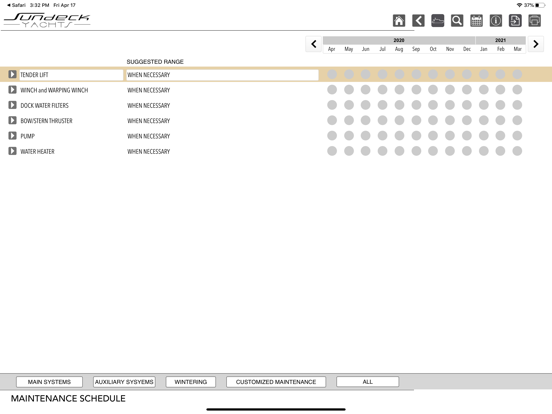
Task: Tap the Wi-Fi status icon
Action: (519, 5)
